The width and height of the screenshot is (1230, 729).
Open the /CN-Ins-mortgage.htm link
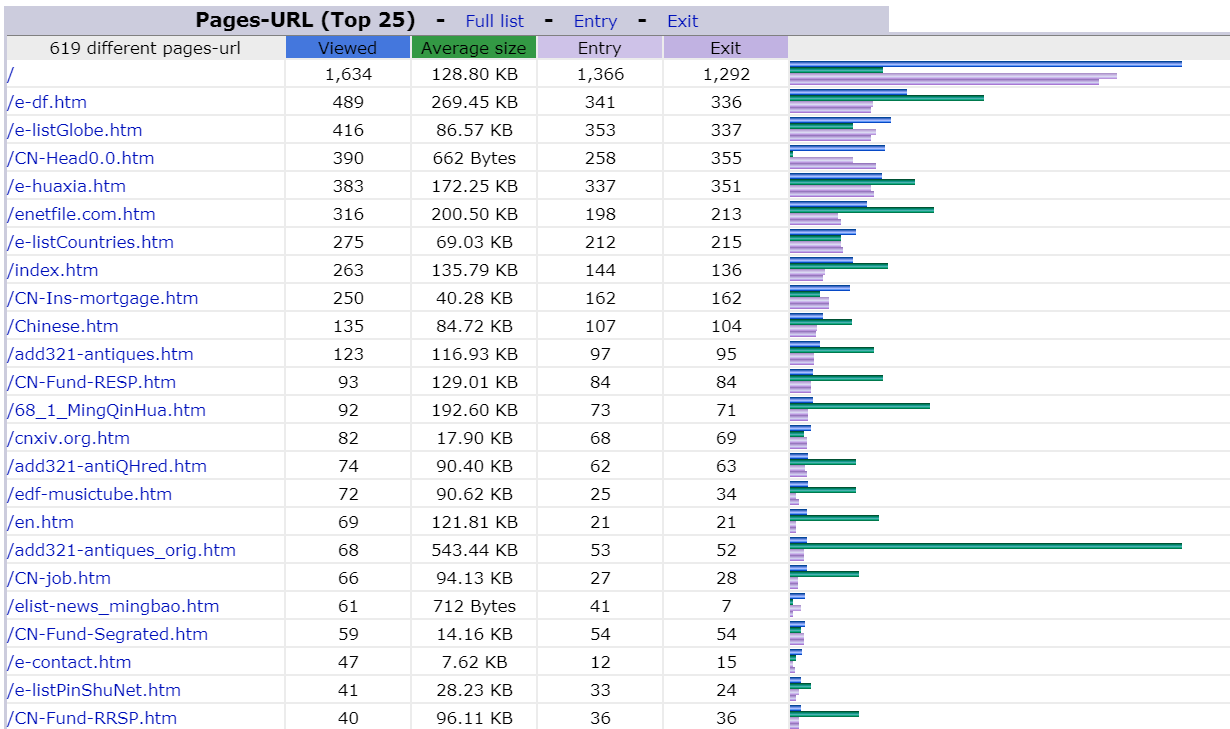[x=103, y=298]
